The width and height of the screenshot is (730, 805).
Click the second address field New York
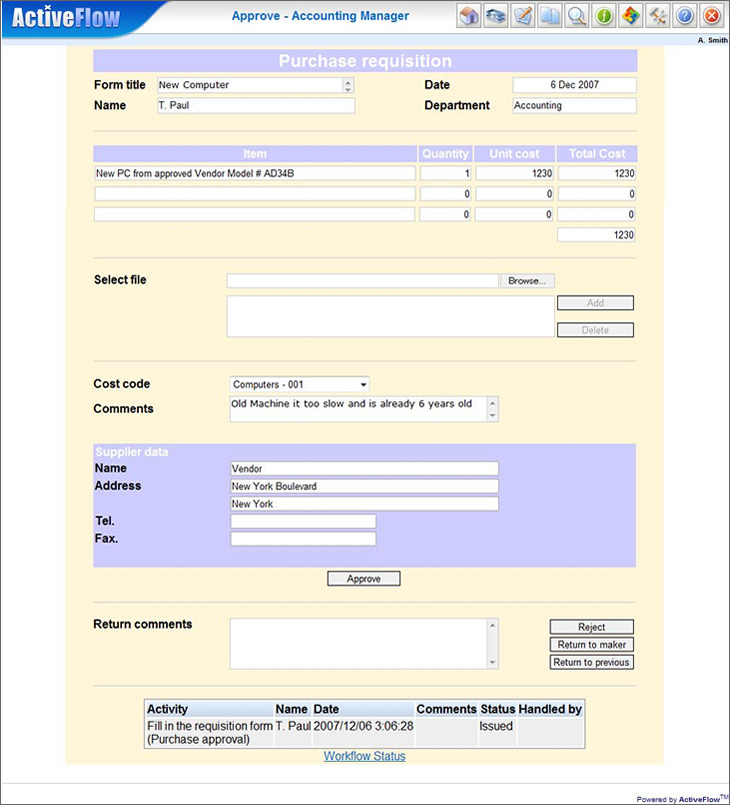click(x=364, y=504)
